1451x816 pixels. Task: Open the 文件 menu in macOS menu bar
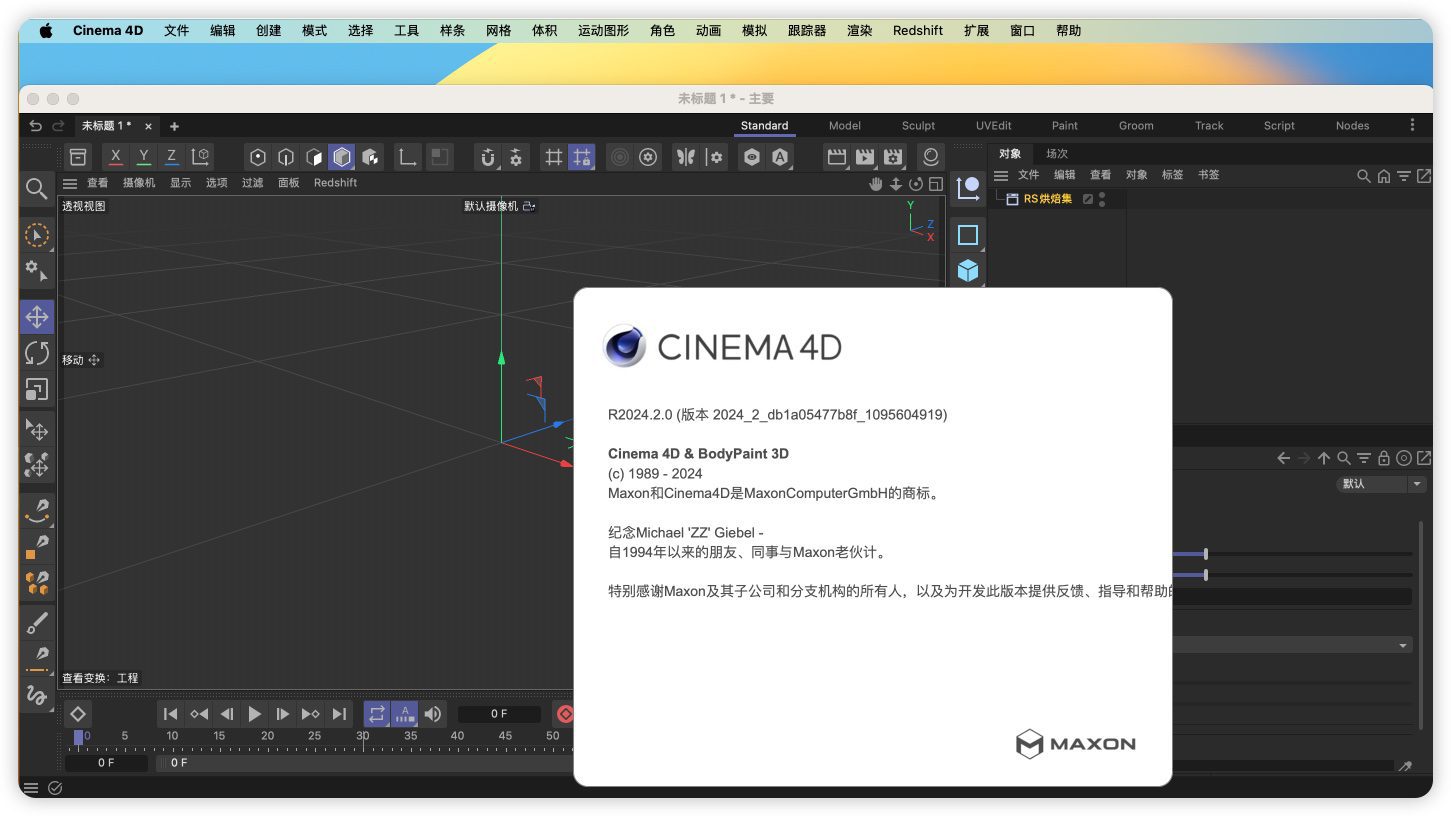[176, 31]
